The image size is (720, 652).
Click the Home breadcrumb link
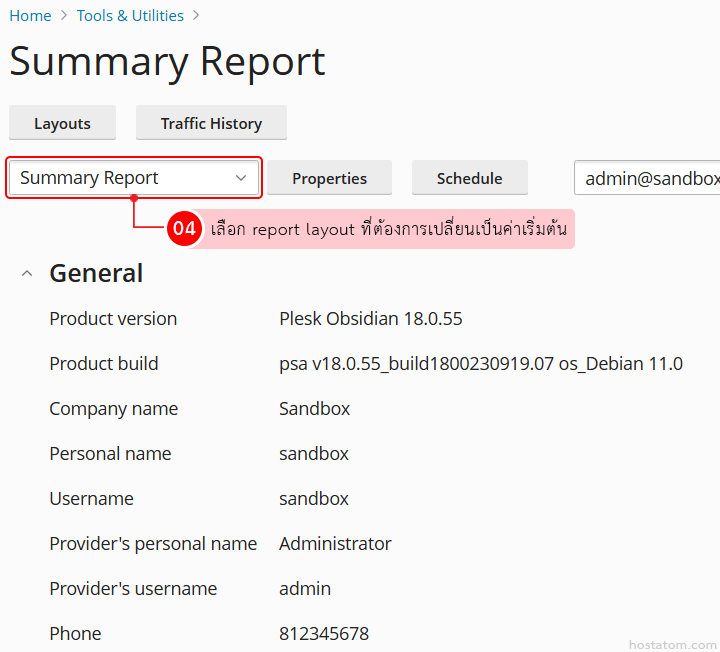[30, 16]
